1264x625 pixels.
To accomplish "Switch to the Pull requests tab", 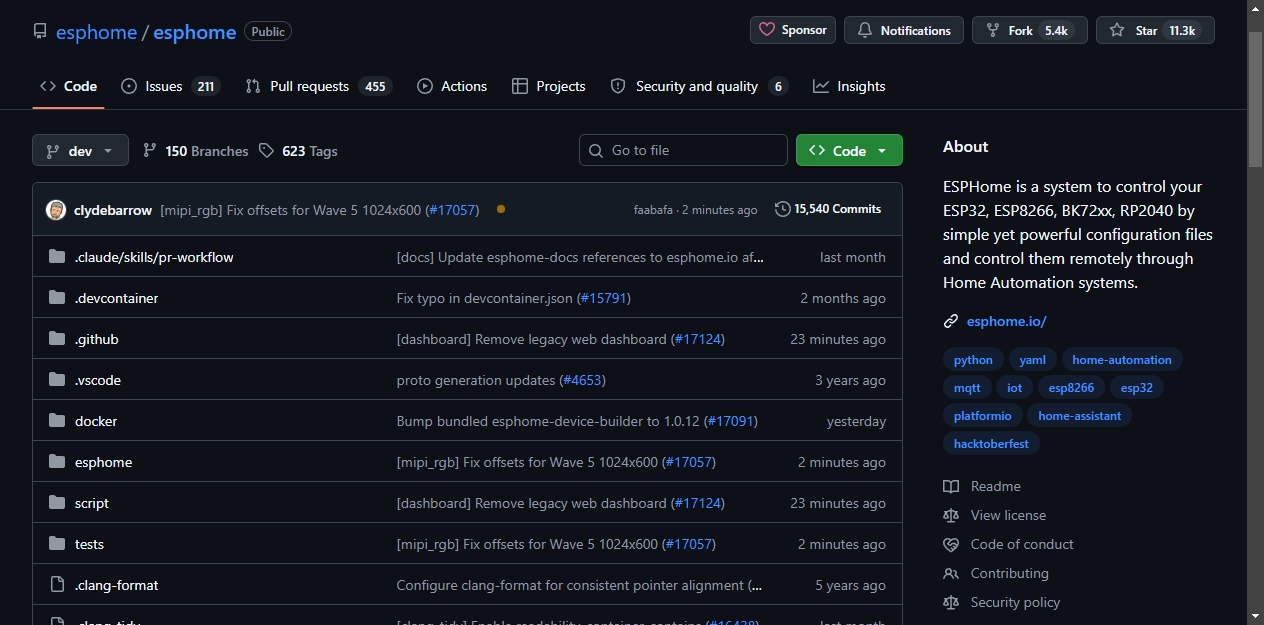I will pos(319,86).
